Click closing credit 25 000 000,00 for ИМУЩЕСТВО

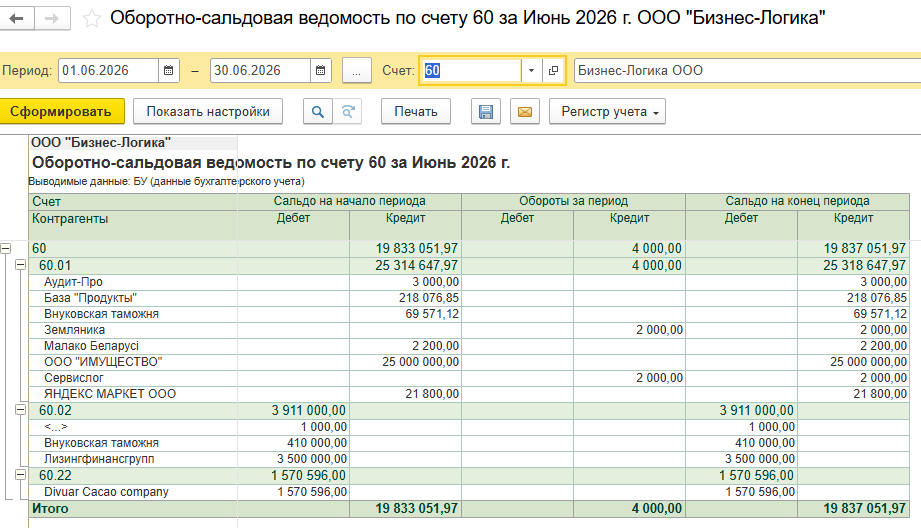click(x=868, y=362)
